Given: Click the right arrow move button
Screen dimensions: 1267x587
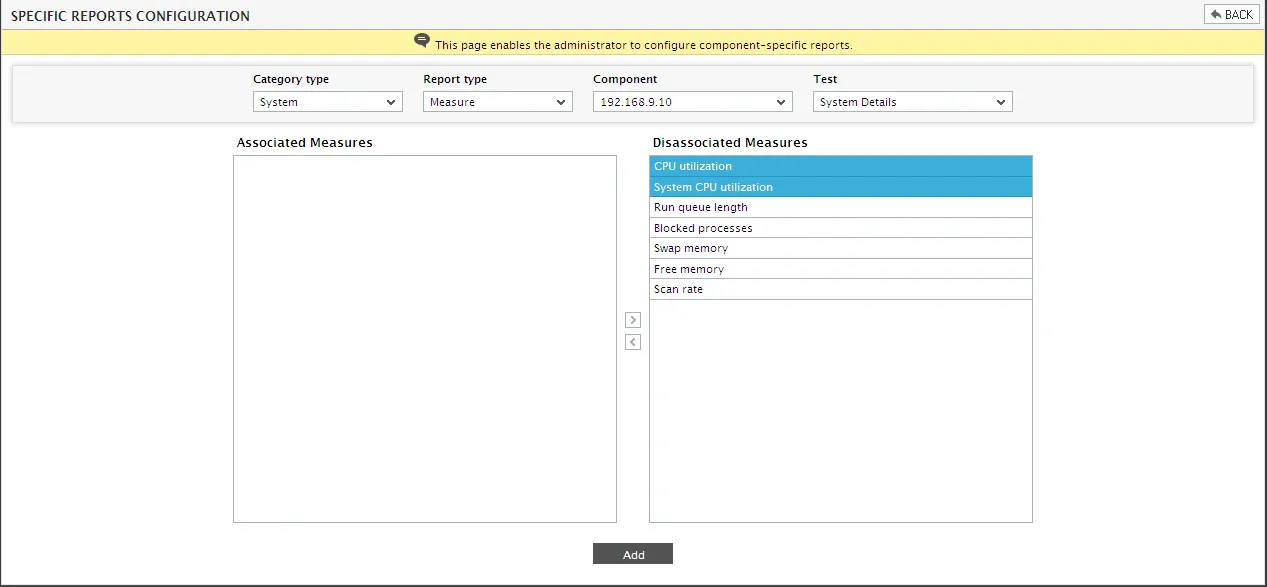Looking at the screenshot, I should [x=632, y=320].
